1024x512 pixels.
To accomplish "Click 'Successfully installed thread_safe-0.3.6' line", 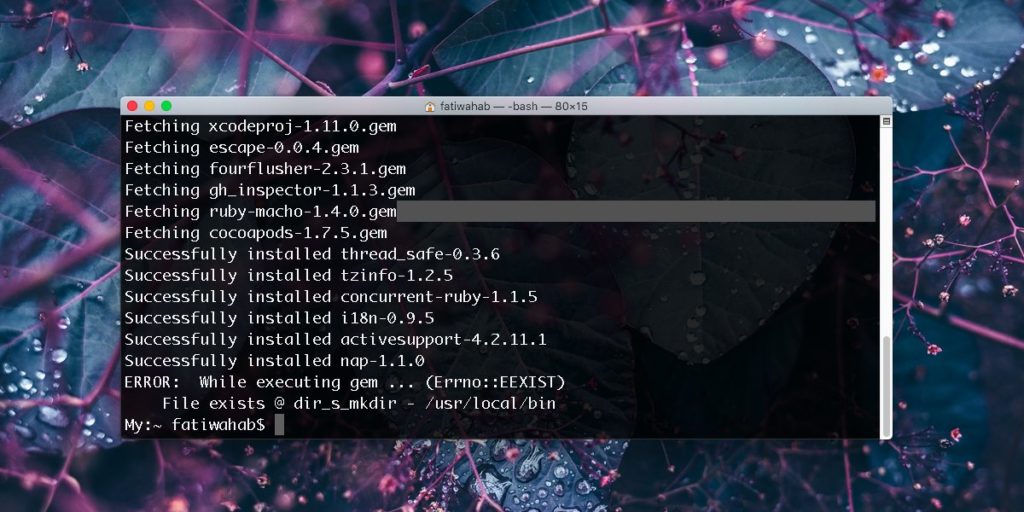I will point(312,255).
